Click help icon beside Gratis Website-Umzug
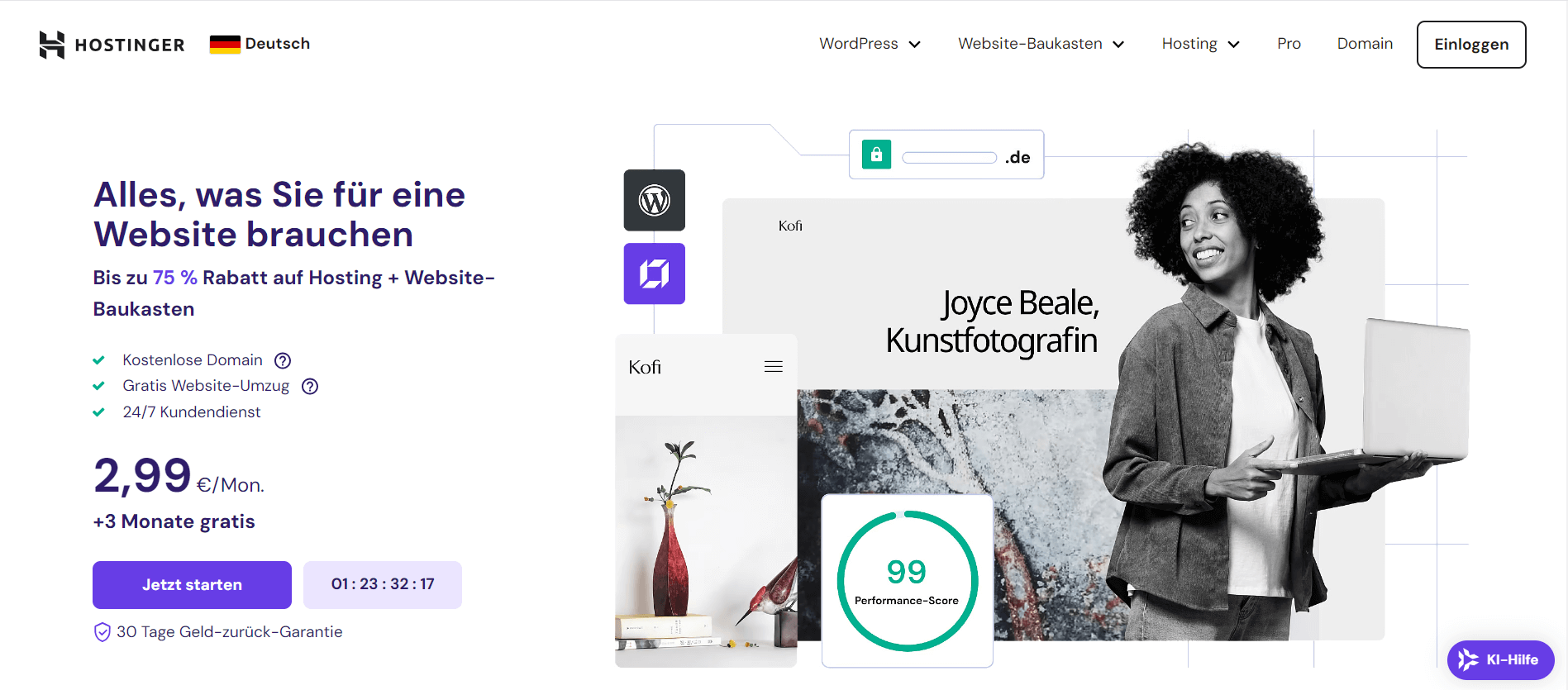 [x=310, y=387]
